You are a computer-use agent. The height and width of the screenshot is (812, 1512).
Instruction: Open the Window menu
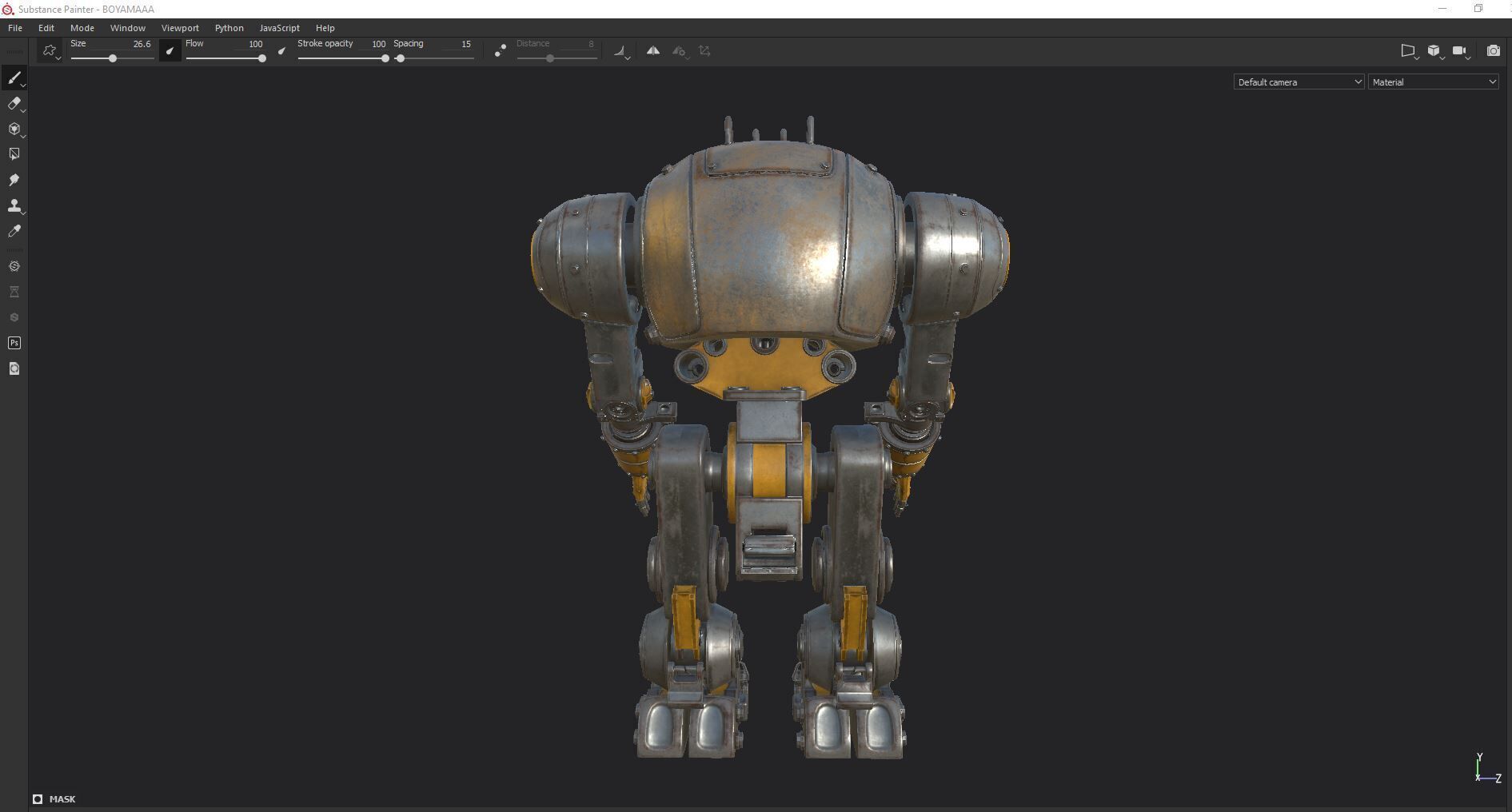(x=128, y=28)
